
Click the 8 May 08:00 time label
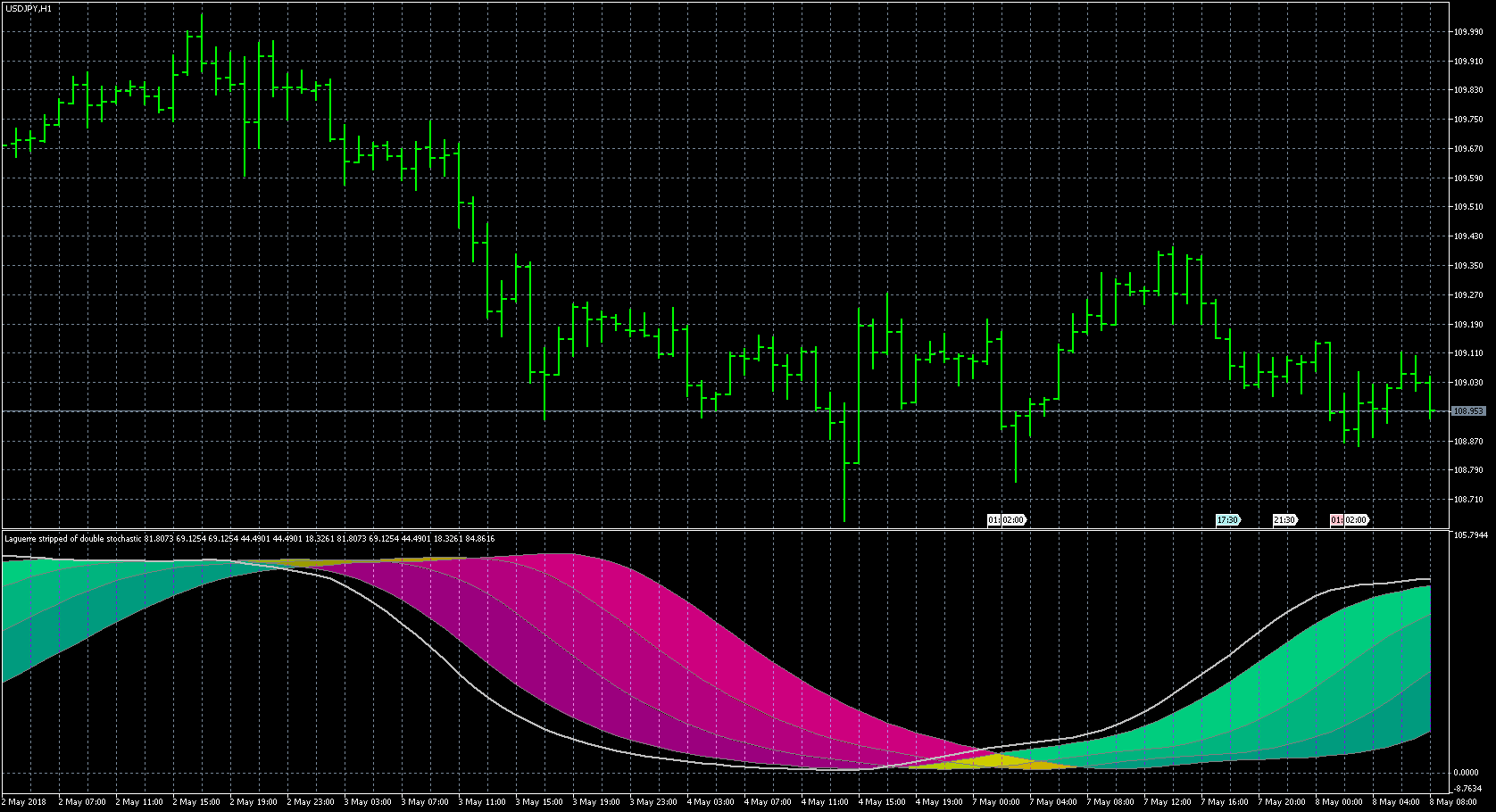[1453, 801]
